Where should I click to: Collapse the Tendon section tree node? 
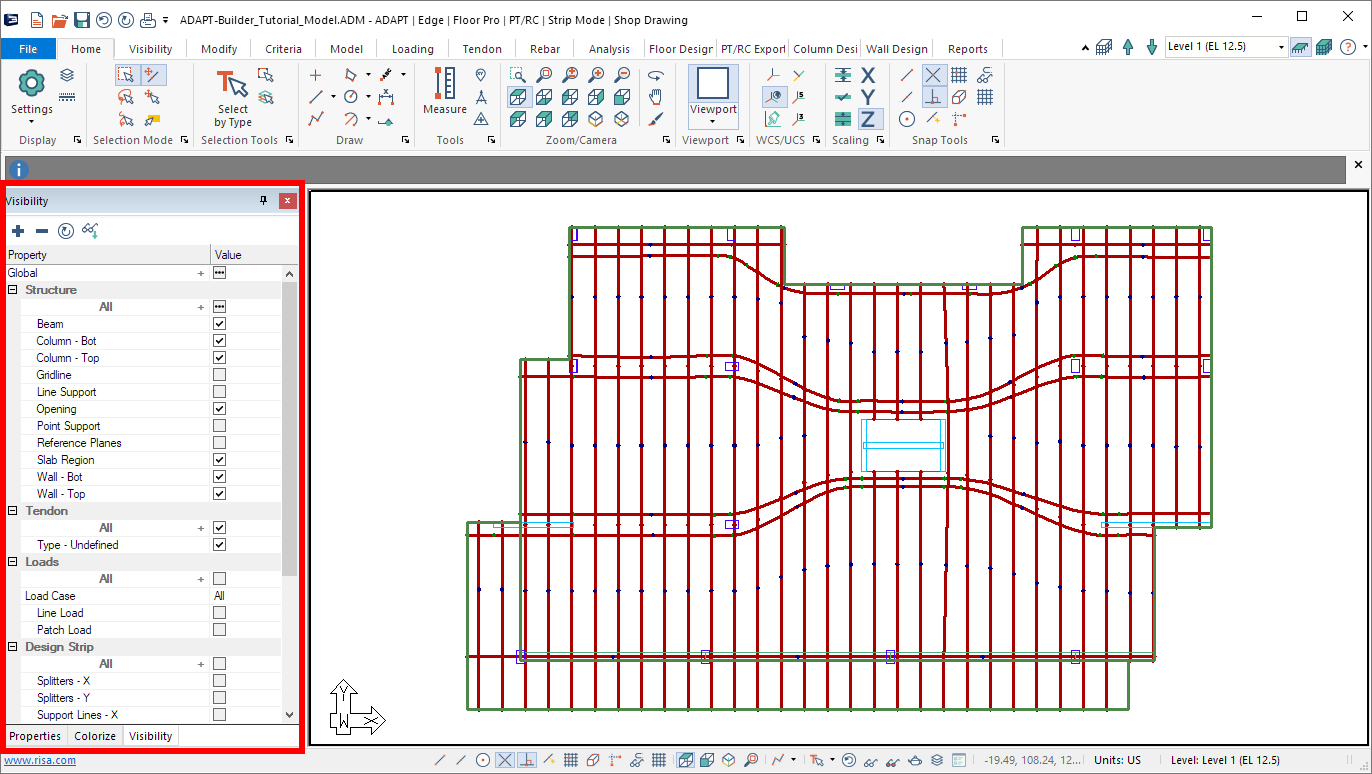13,511
